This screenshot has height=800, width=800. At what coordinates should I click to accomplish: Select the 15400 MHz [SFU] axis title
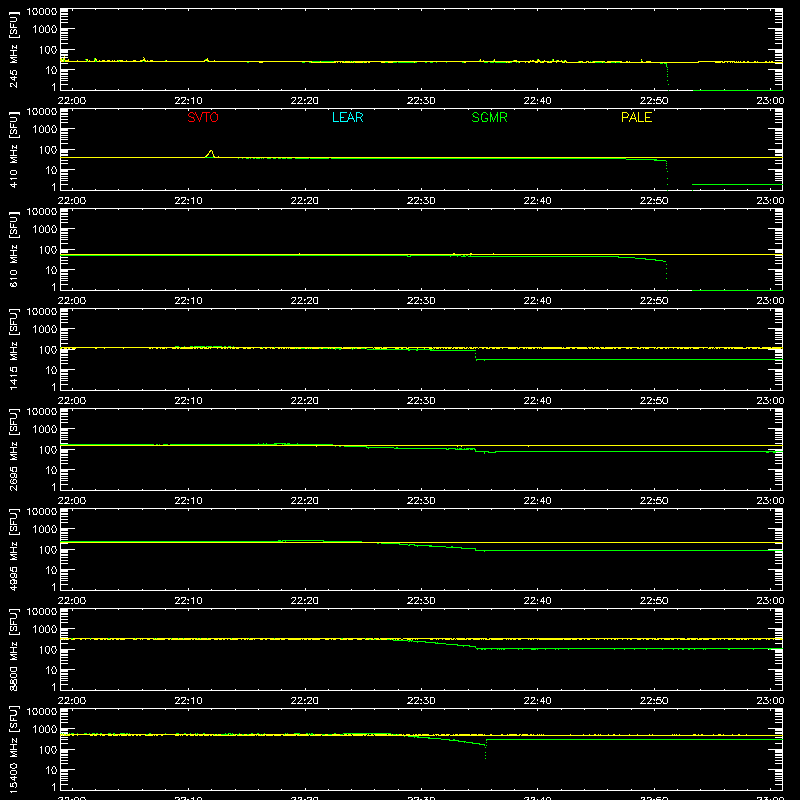[x=13, y=749]
